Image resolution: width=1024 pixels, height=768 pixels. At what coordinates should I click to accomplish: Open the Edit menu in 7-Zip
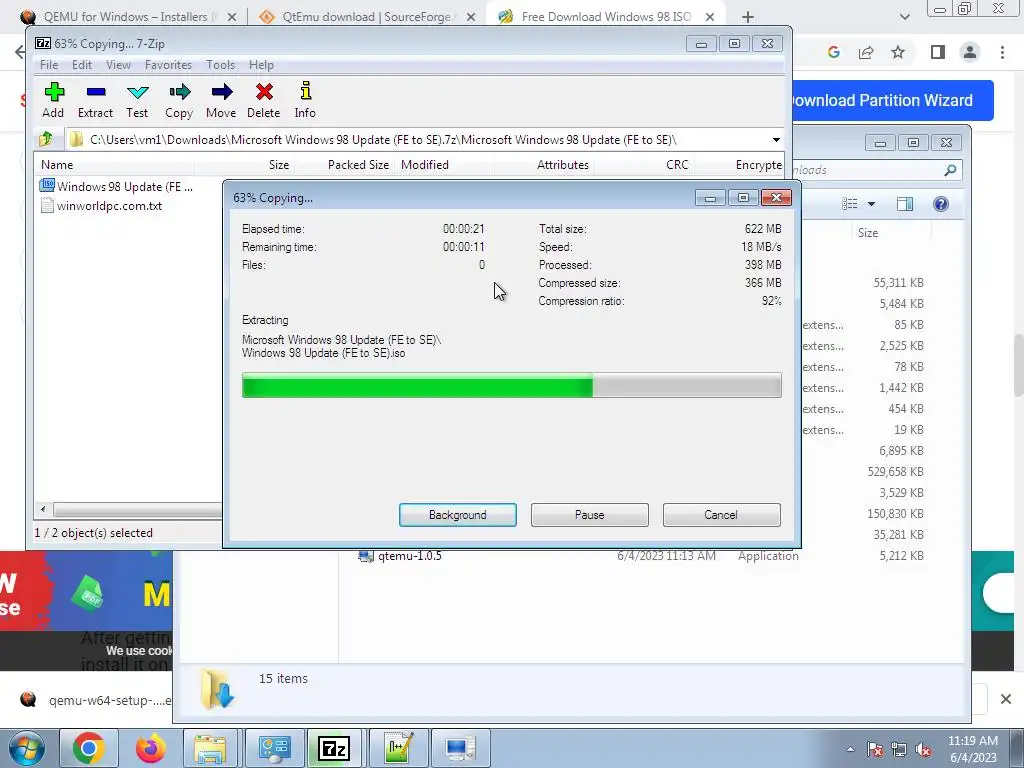(x=82, y=65)
